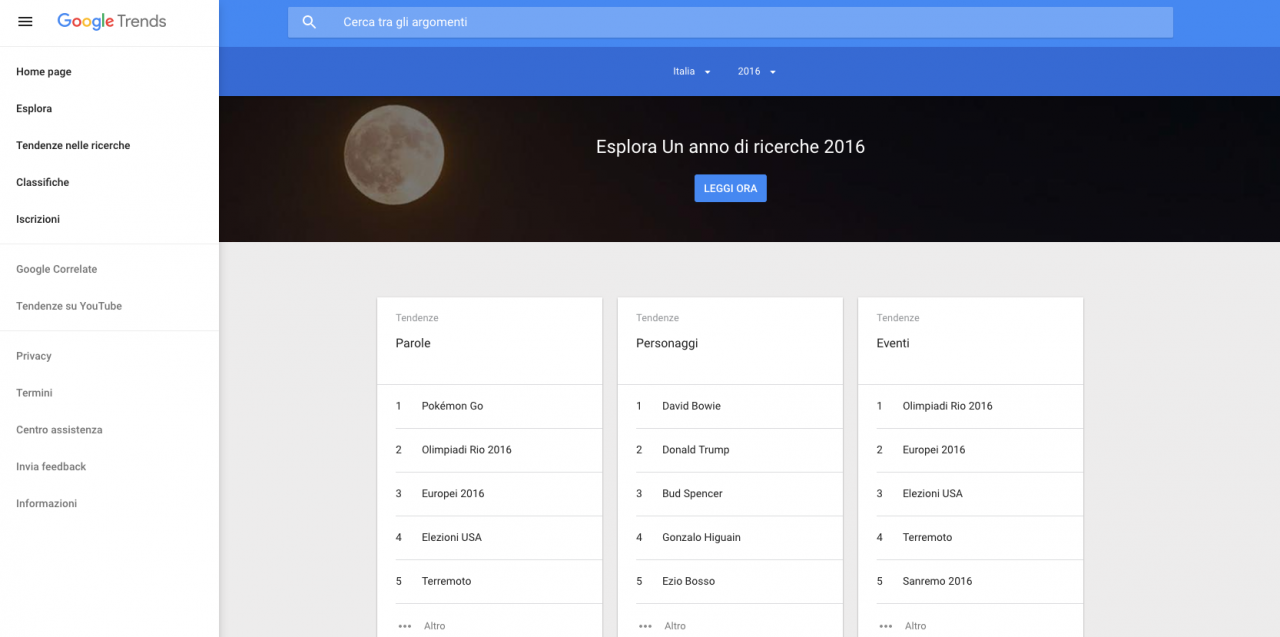
Task: Open Home page in sidebar
Action: click(44, 72)
